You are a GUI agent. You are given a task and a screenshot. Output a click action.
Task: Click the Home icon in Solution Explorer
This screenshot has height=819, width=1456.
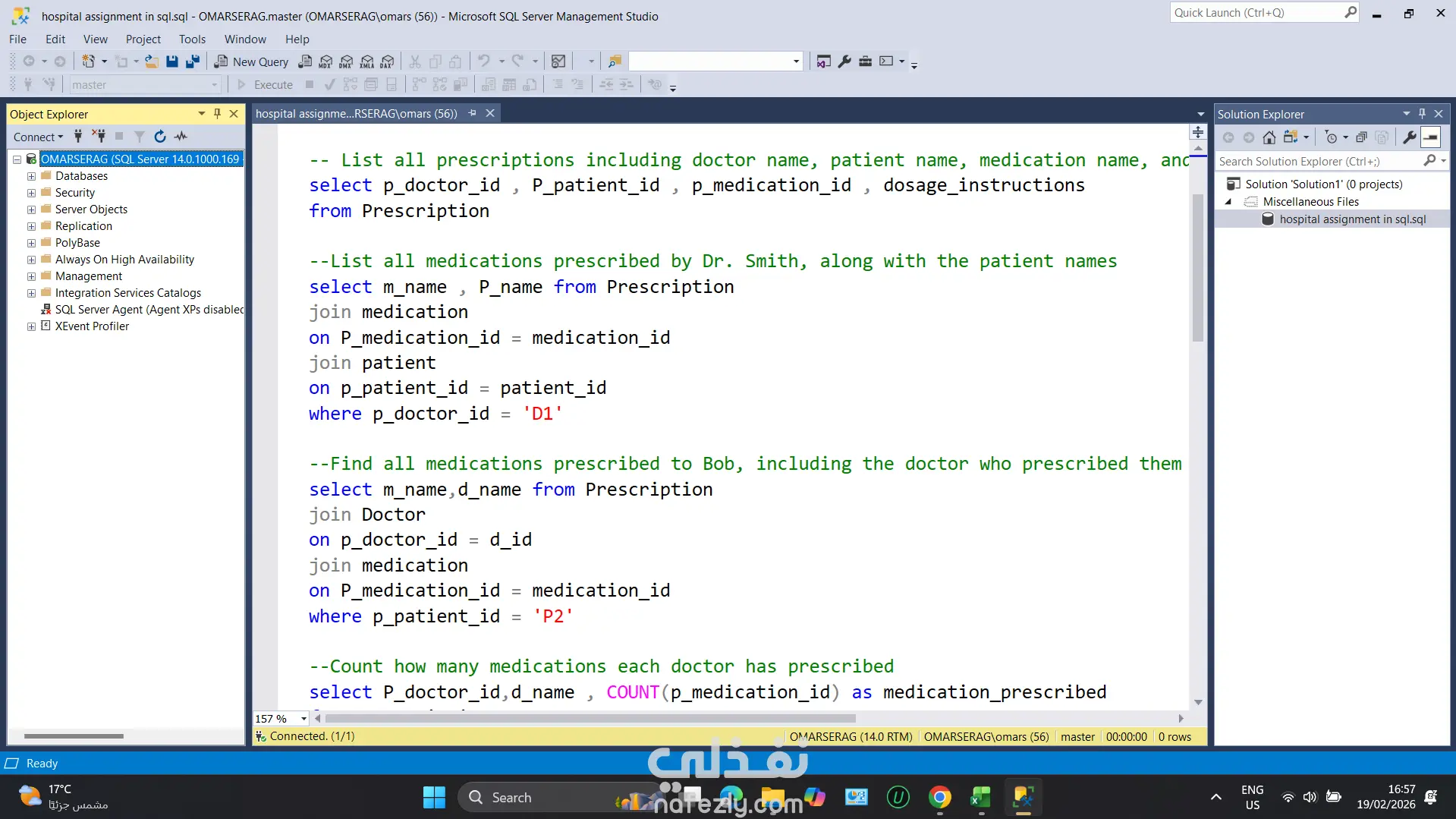1269,137
